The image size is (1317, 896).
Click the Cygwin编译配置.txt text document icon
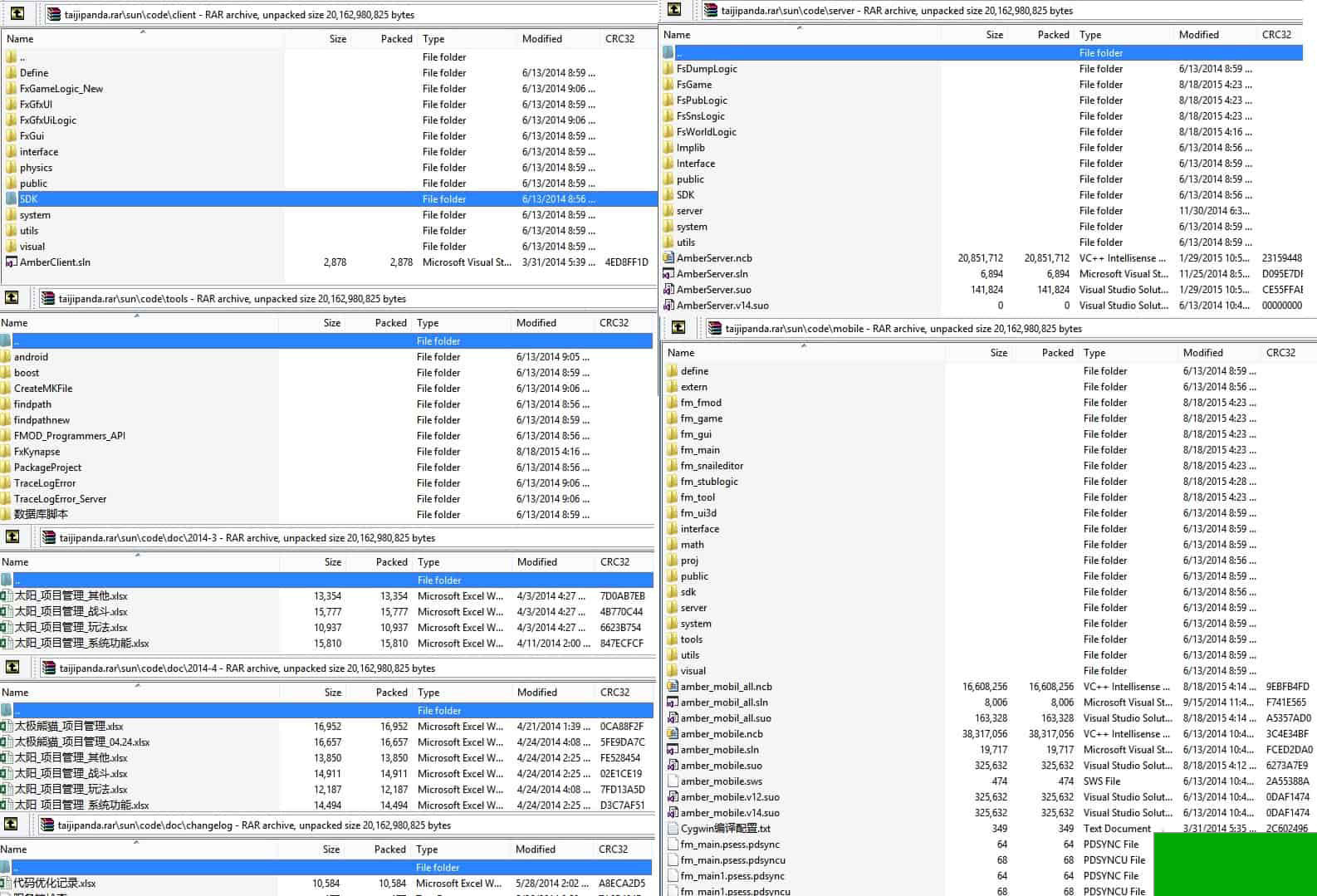coord(673,829)
